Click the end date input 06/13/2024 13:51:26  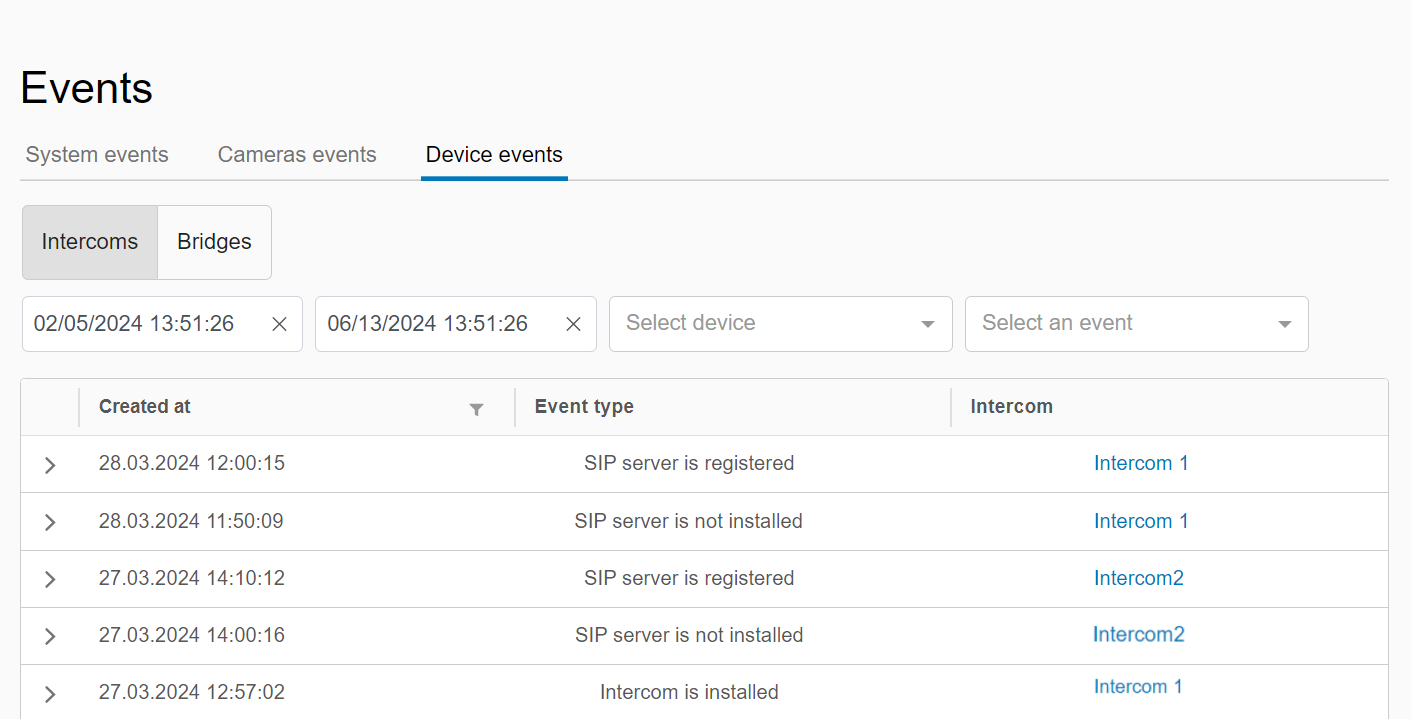click(x=428, y=324)
